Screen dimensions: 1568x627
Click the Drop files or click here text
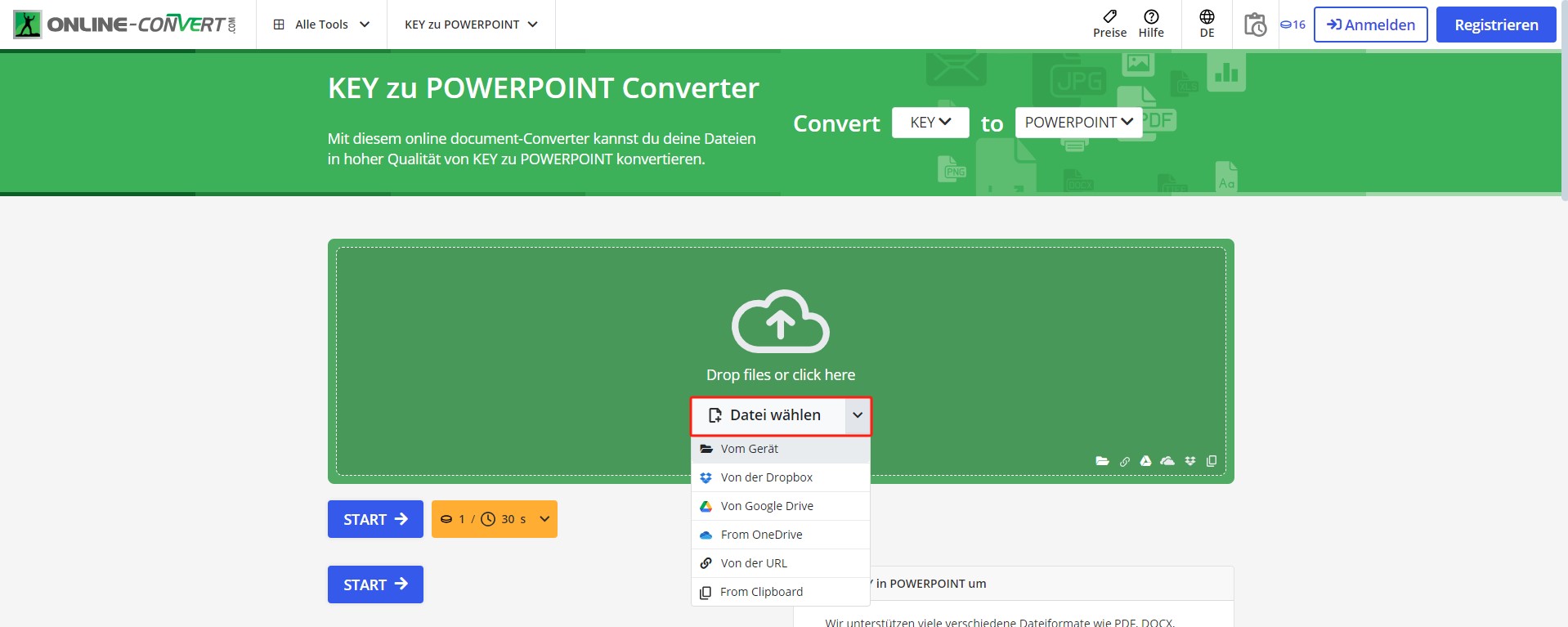[x=781, y=375]
